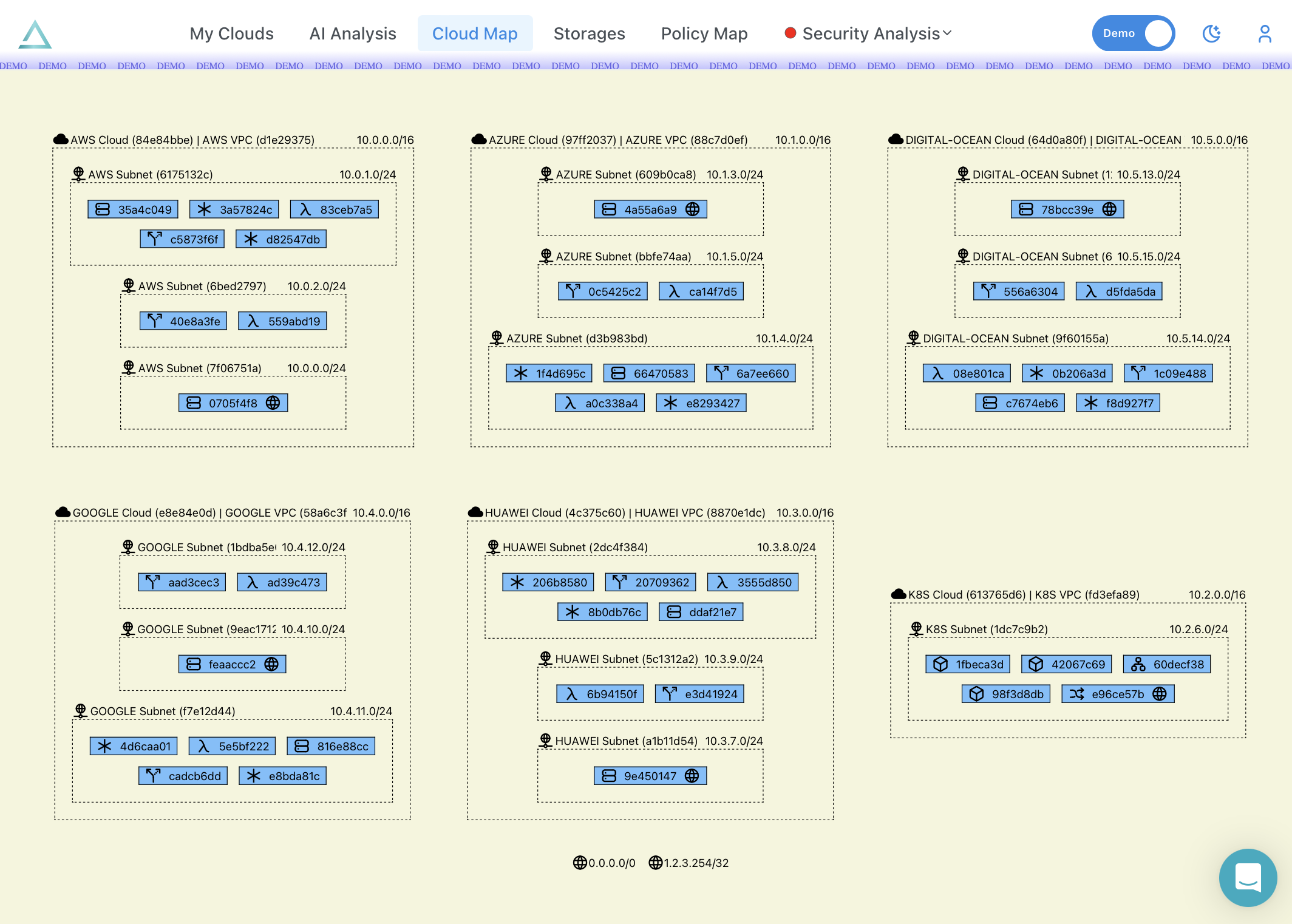Select load balancer node 6a7ee660
Screen dimensions: 1292x924
pyautogui.click(x=750, y=373)
